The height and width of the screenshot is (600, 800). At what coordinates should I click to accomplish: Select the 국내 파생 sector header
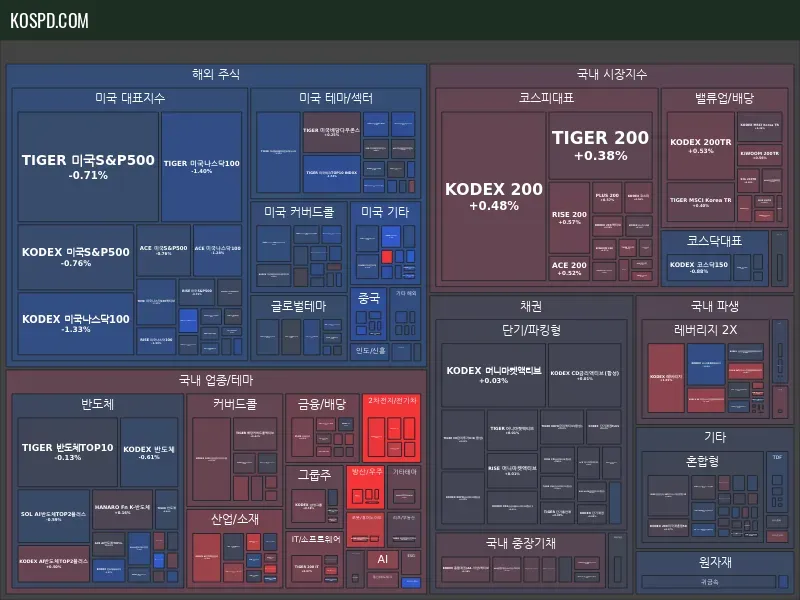coord(715,306)
